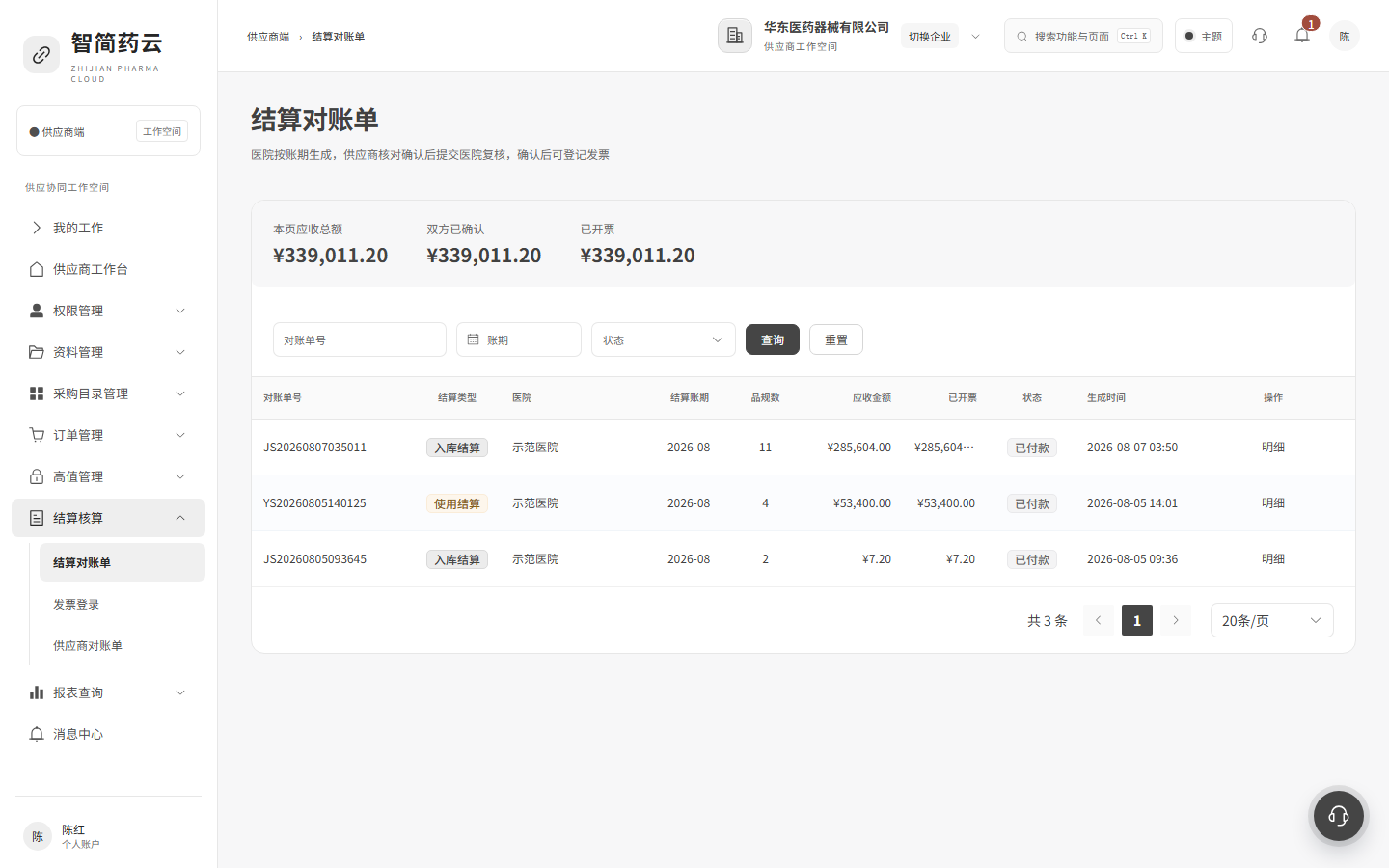The image size is (1389, 868).
Task: Open customer service headset in header
Action: 1260,36
